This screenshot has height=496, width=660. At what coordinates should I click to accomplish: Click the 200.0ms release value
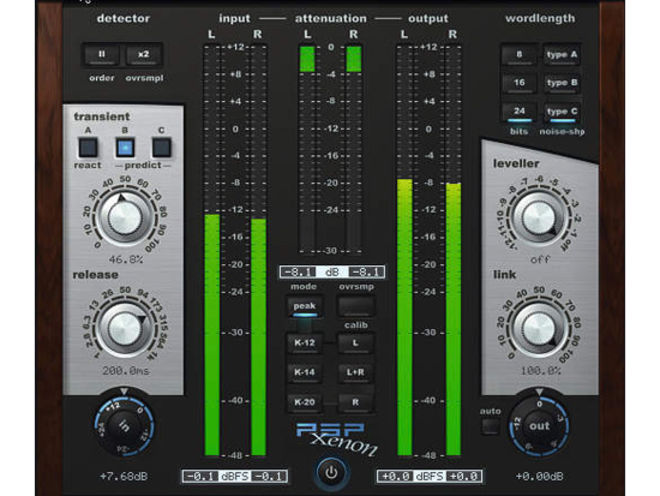pos(126,371)
